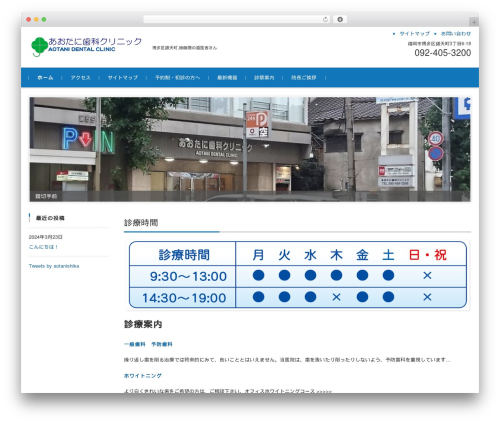500x423 pixels.
Task: Click the 14:30～19:00 time row label
Action: click(x=184, y=298)
